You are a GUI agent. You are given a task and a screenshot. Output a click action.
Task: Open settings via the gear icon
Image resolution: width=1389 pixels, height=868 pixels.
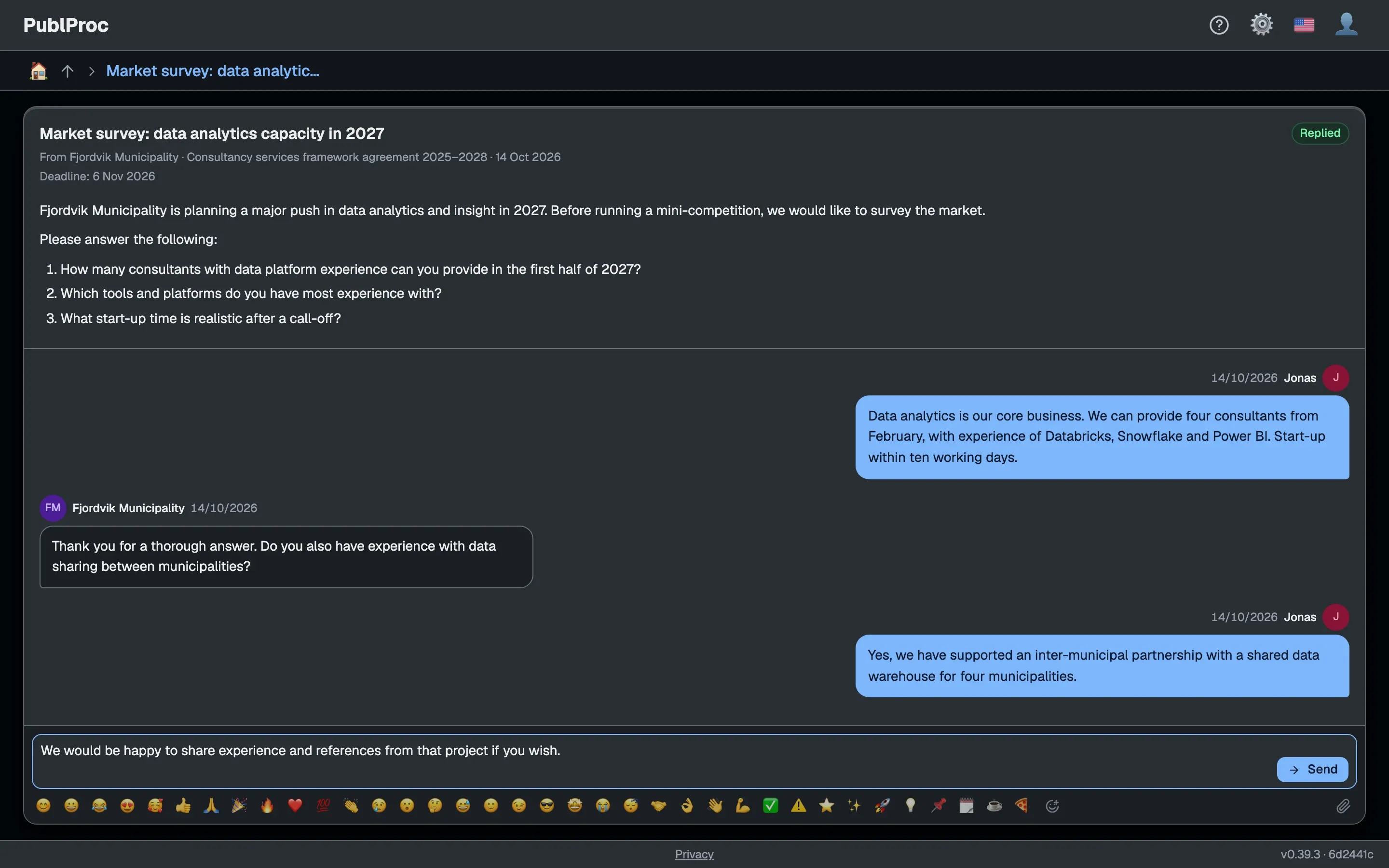coord(1262,25)
